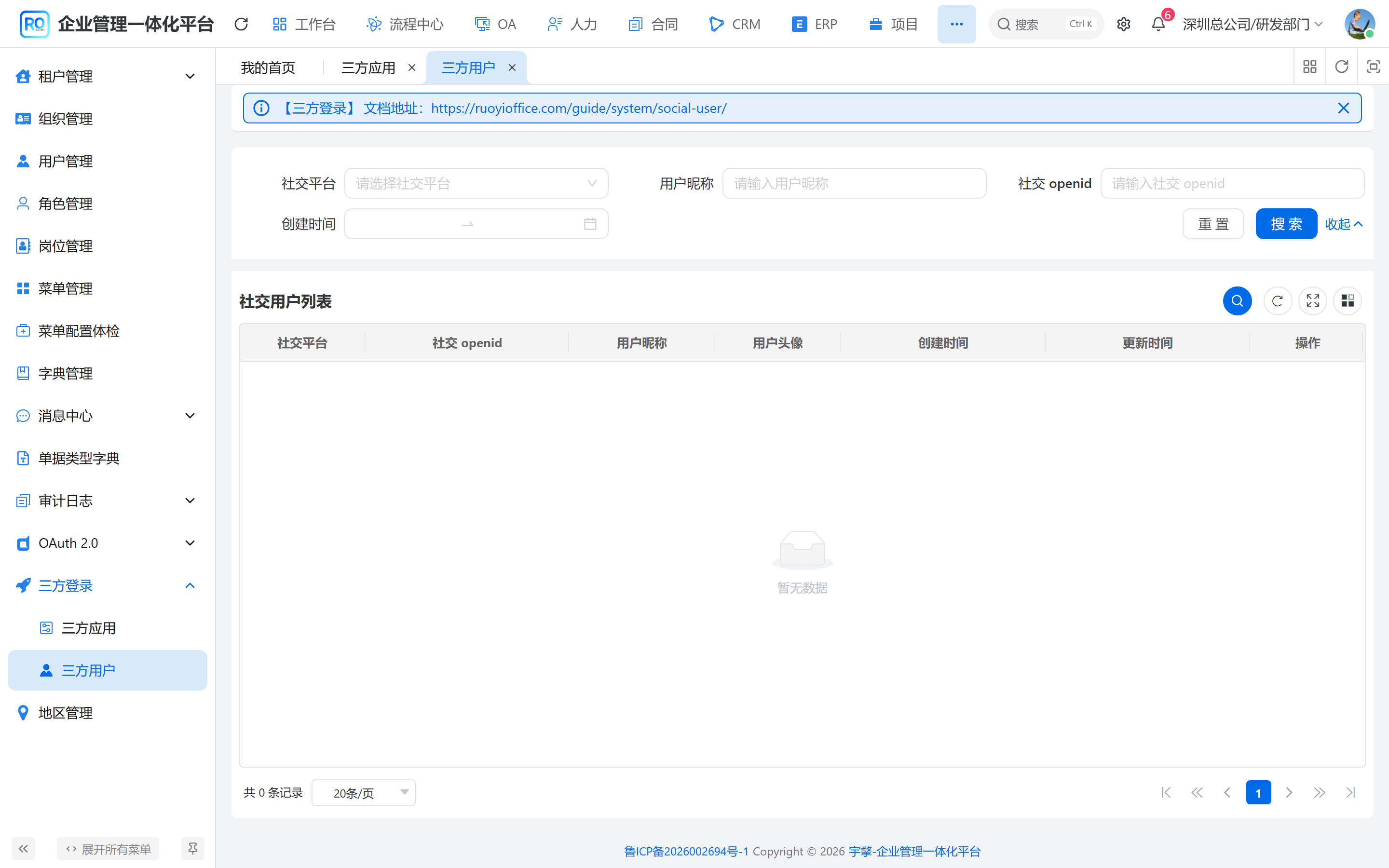
Task: Expand the 租户管理 menu
Action: [x=107, y=76]
